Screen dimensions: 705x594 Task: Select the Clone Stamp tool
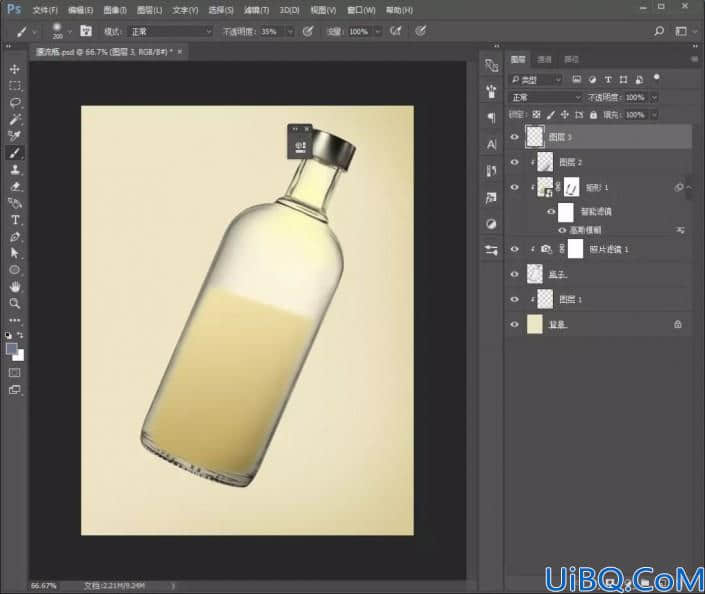pos(14,170)
